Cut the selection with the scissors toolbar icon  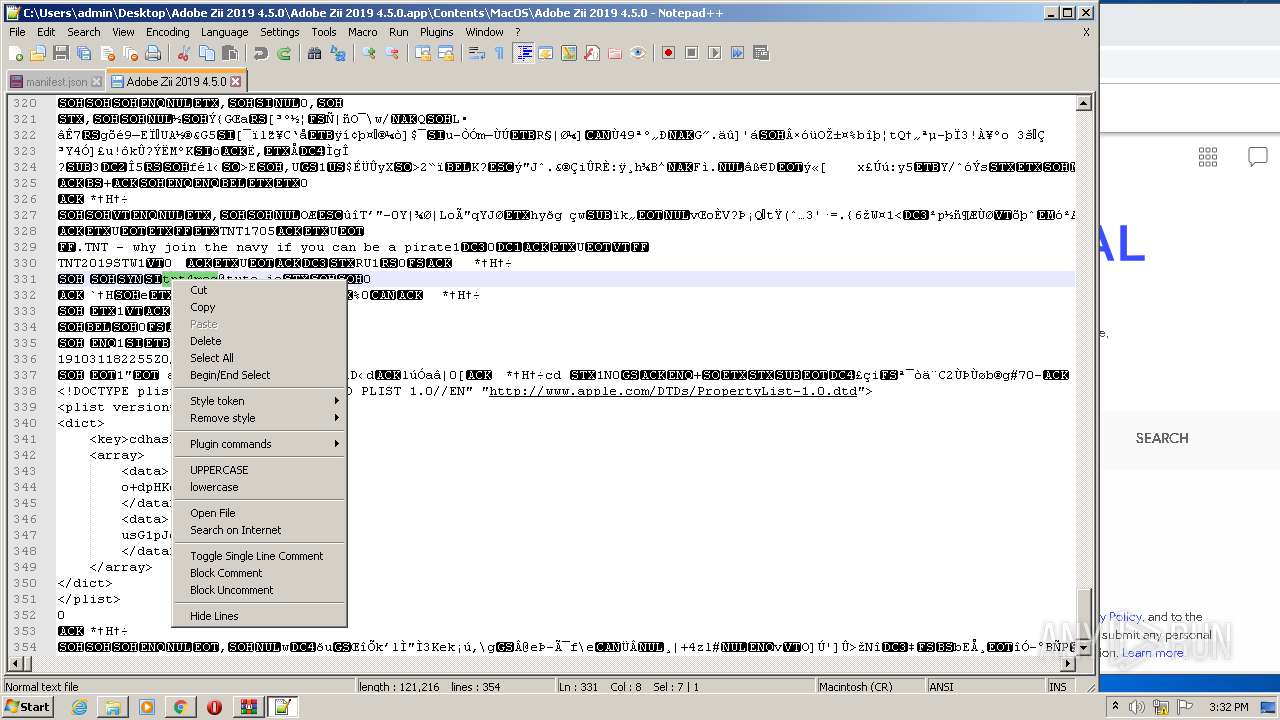click(x=184, y=53)
